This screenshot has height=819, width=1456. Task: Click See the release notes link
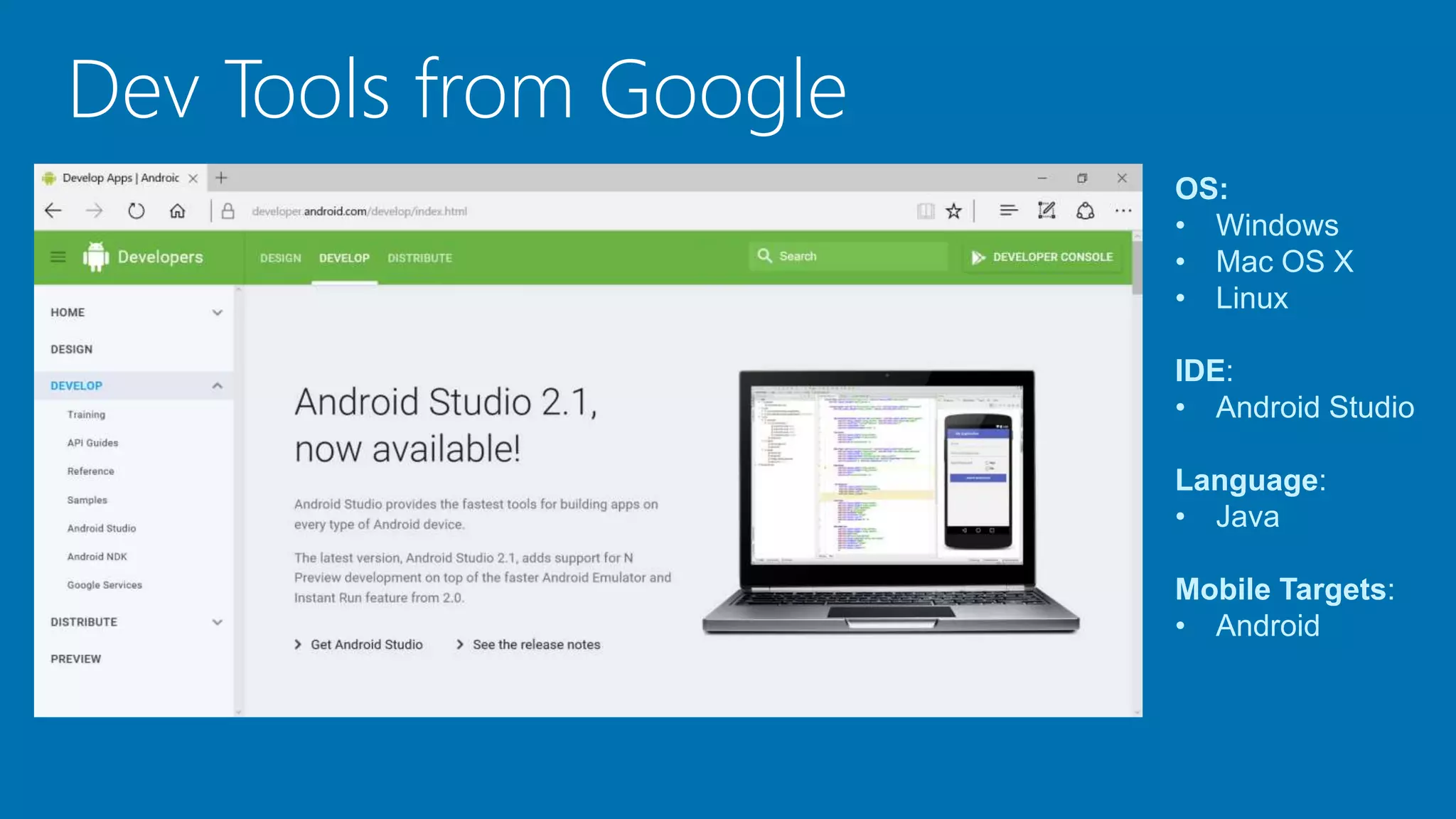528,645
